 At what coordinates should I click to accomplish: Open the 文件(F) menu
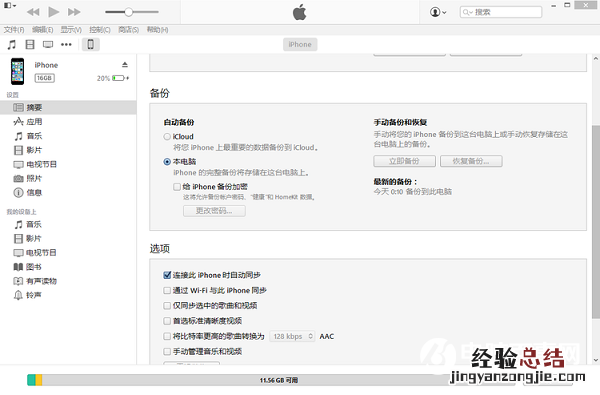14,29
